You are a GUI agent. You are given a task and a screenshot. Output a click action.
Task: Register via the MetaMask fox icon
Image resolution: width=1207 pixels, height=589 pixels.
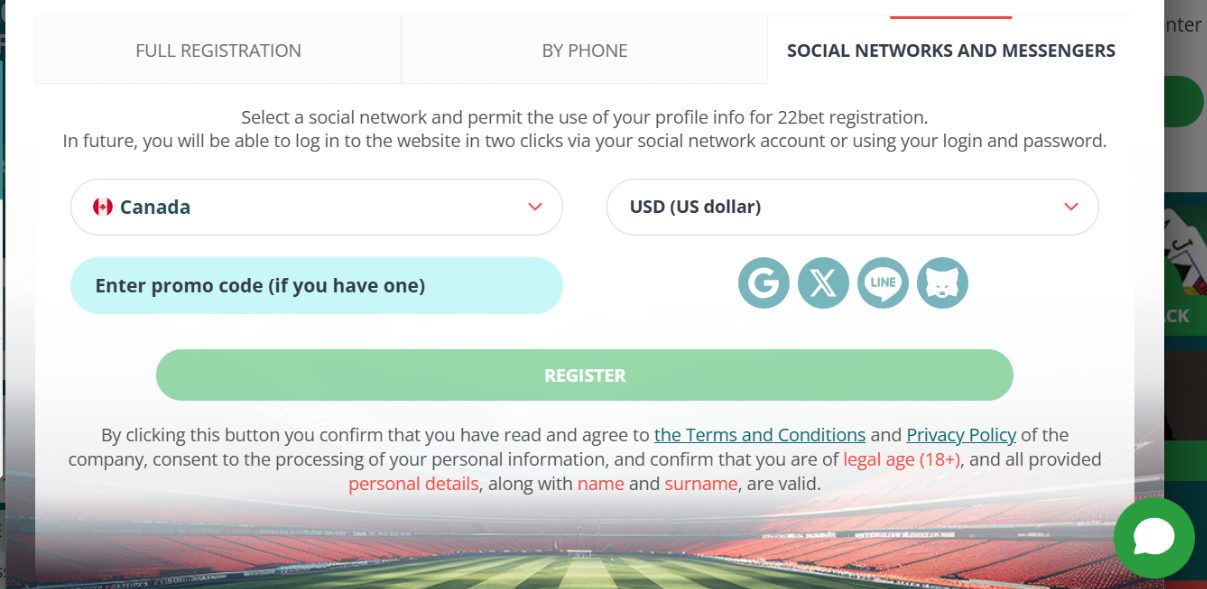point(942,283)
